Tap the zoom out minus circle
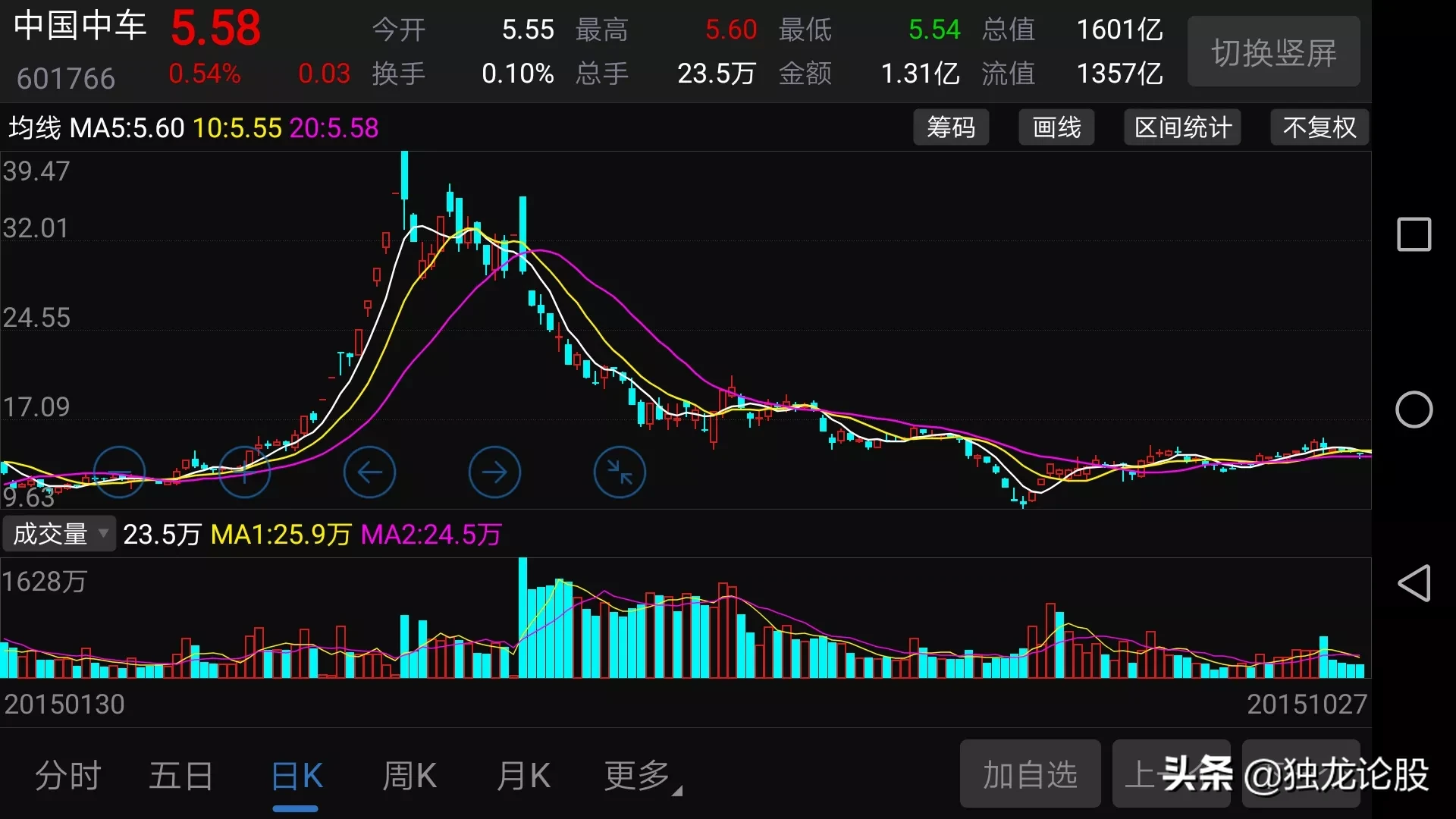 coord(119,472)
